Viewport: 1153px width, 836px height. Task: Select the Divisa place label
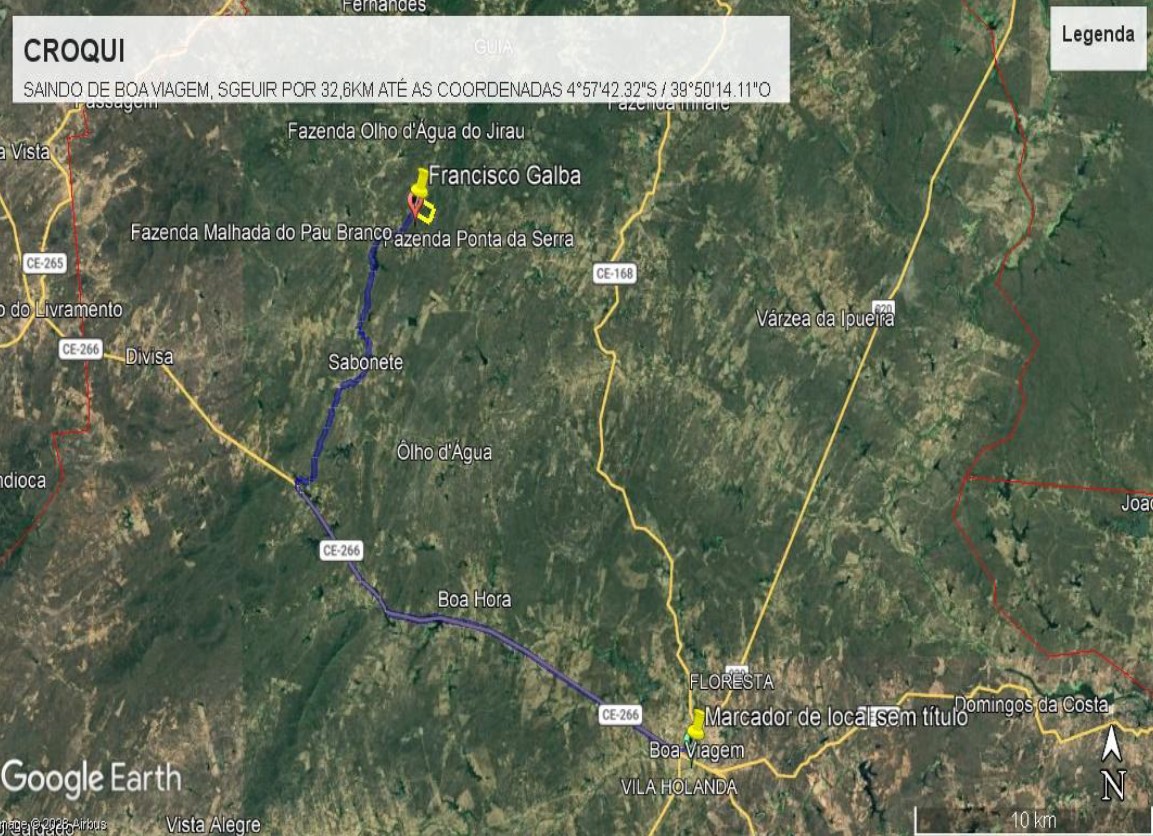[149, 357]
